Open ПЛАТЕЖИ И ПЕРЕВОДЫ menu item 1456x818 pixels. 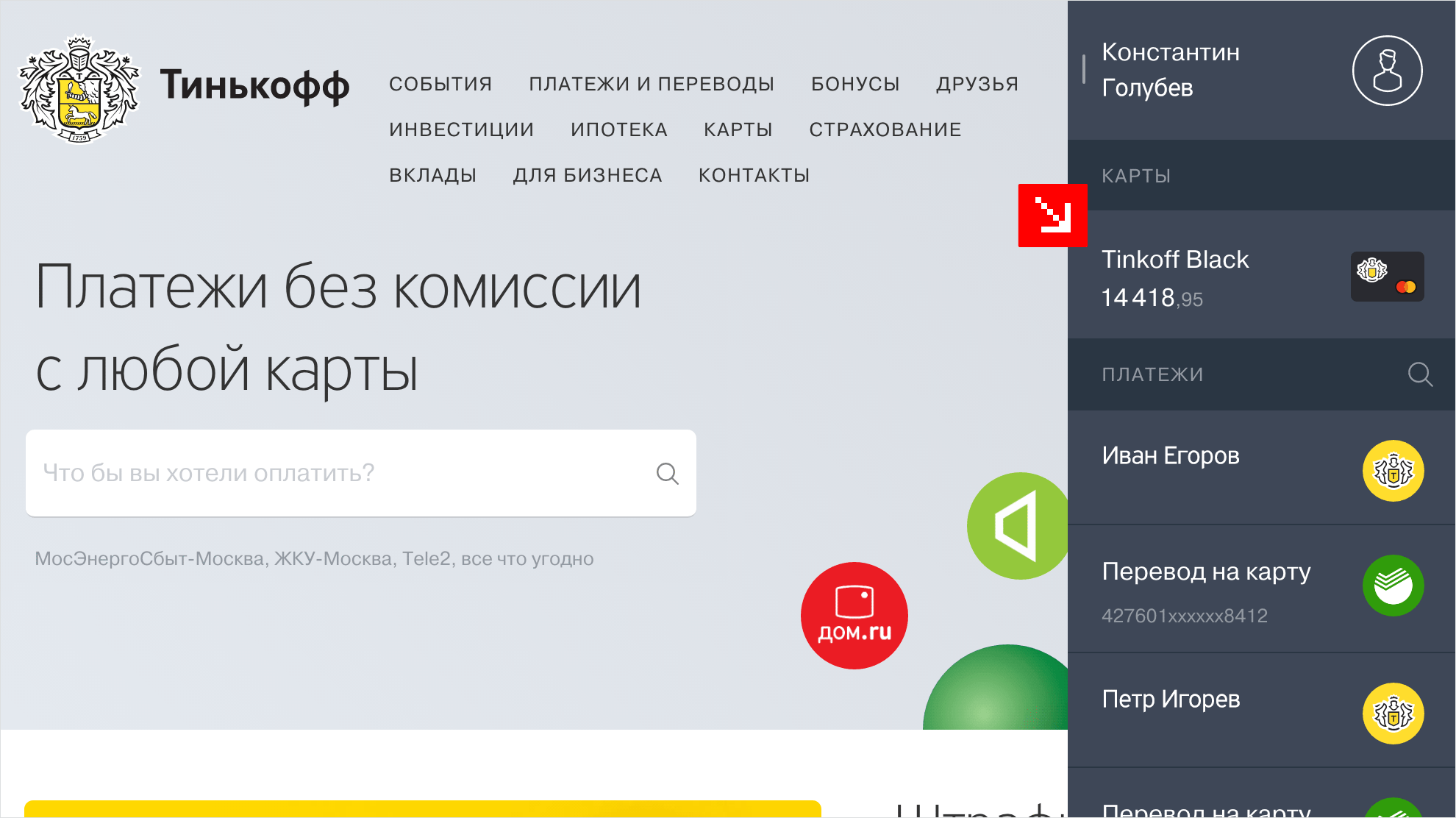click(x=652, y=84)
